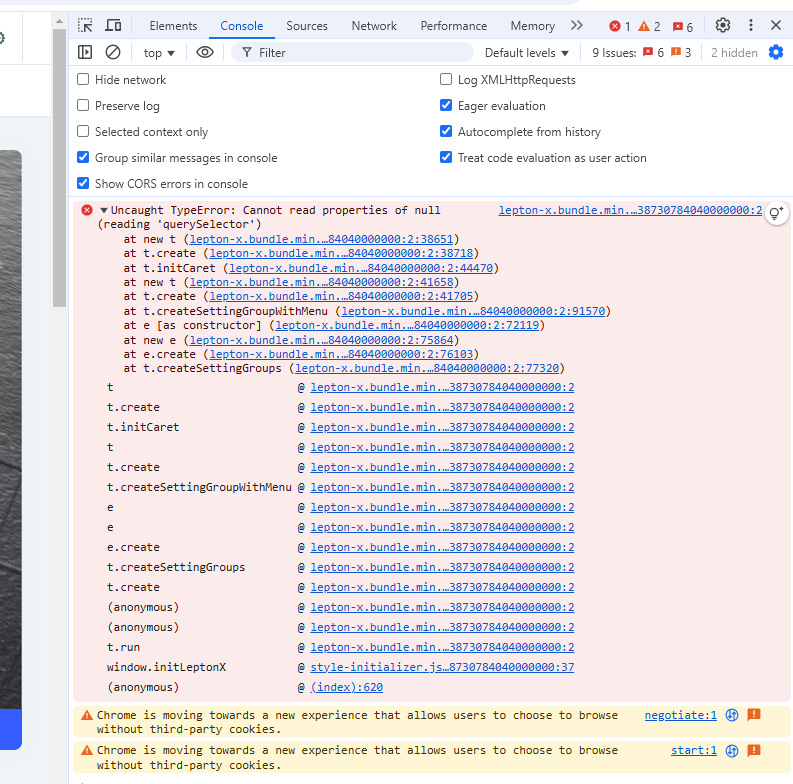The width and height of the screenshot is (793, 784).
Task: Open the style-initializer.js source link
Action: pyautogui.click(x=442, y=667)
